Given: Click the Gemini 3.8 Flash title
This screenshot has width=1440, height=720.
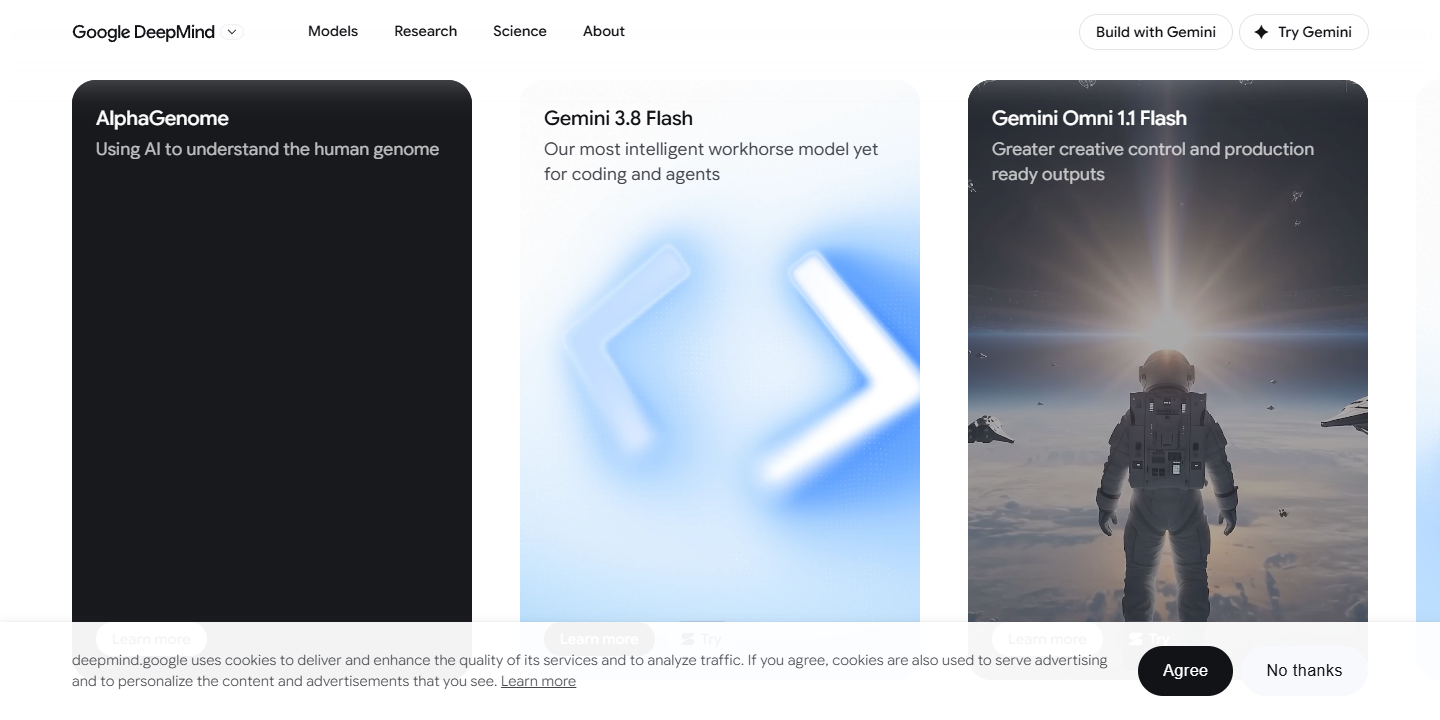Looking at the screenshot, I should click(x=618, y=118).
